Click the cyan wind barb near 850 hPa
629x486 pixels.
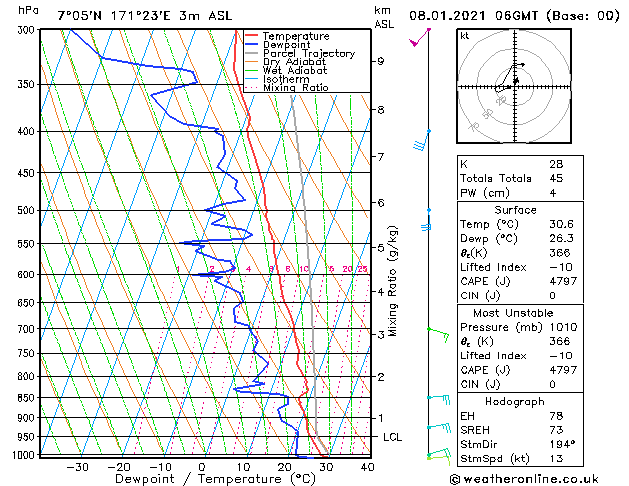pos(439,400)
